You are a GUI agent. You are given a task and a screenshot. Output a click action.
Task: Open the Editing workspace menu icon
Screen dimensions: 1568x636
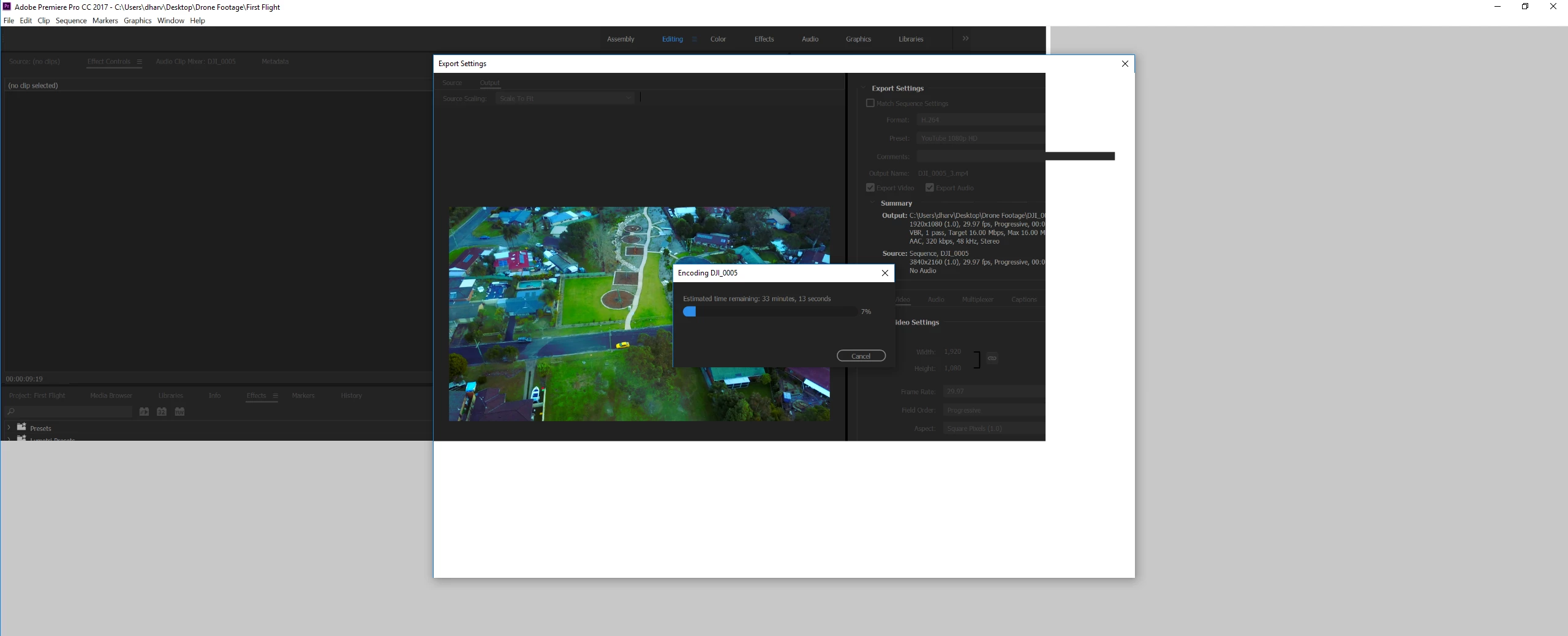[x=694, y=39]
